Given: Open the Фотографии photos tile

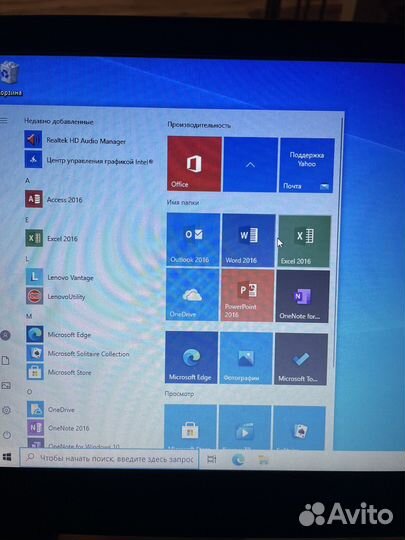Looking at the screenshot, I should [x=246, y=358].
